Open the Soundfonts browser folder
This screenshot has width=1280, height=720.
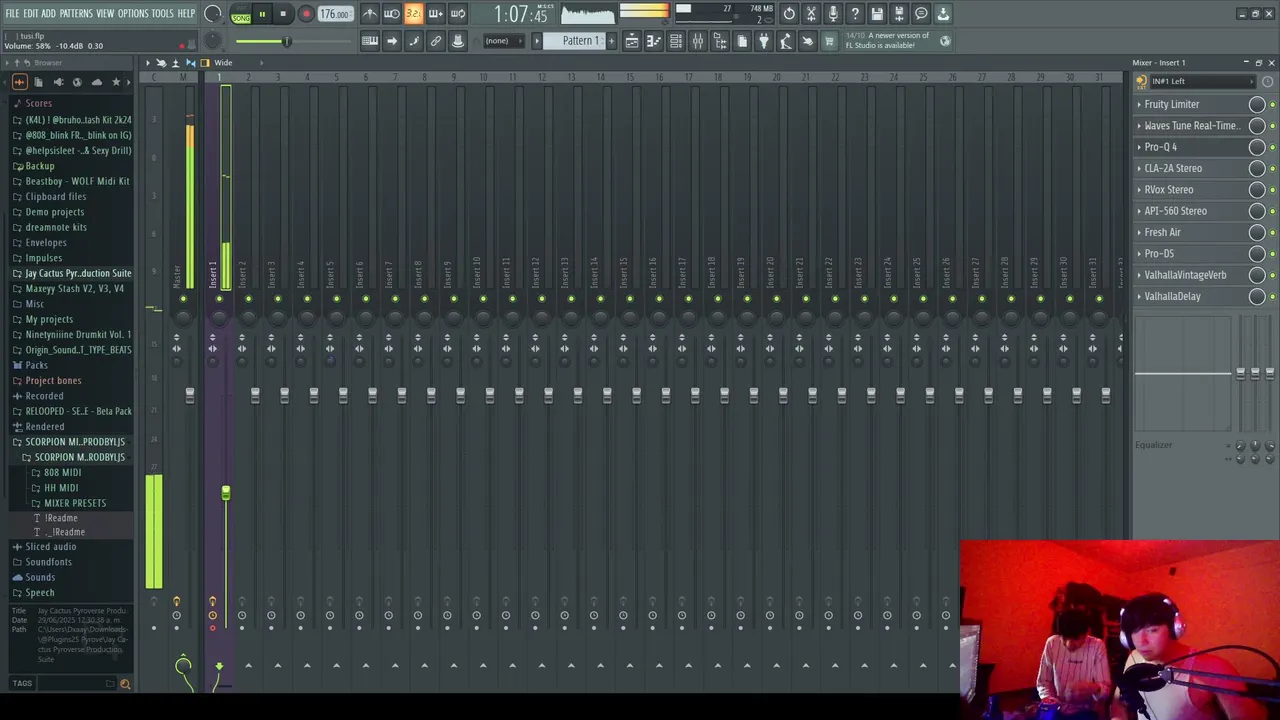tap(48, 562)
